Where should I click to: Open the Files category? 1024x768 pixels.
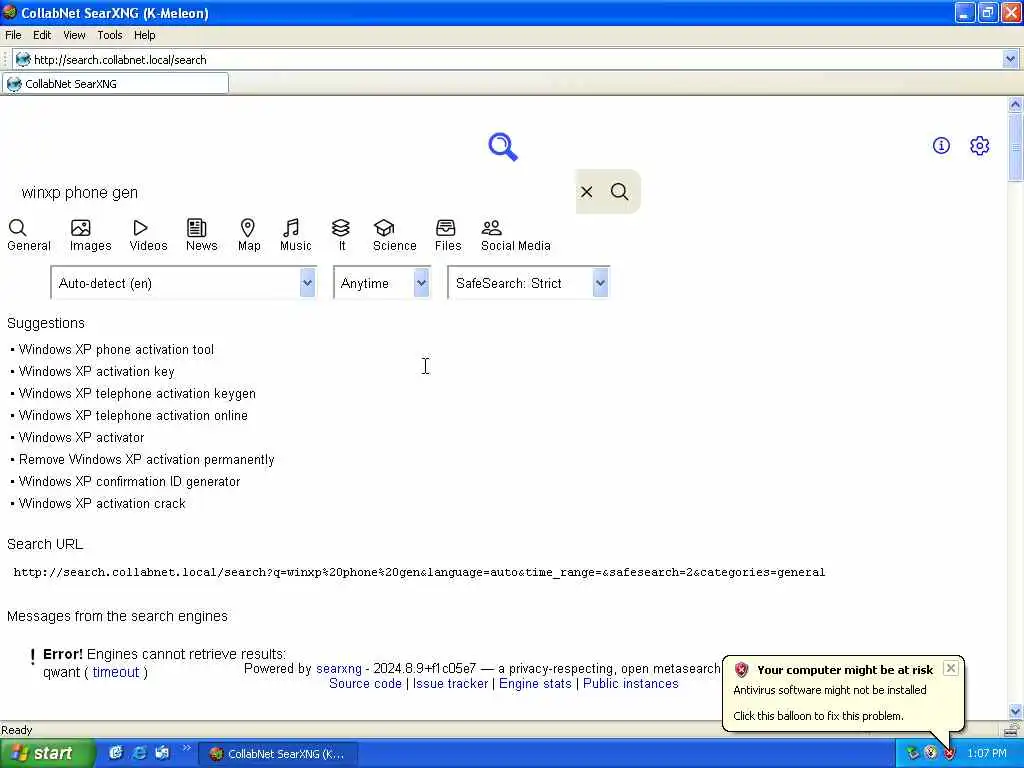click(448, 235)
